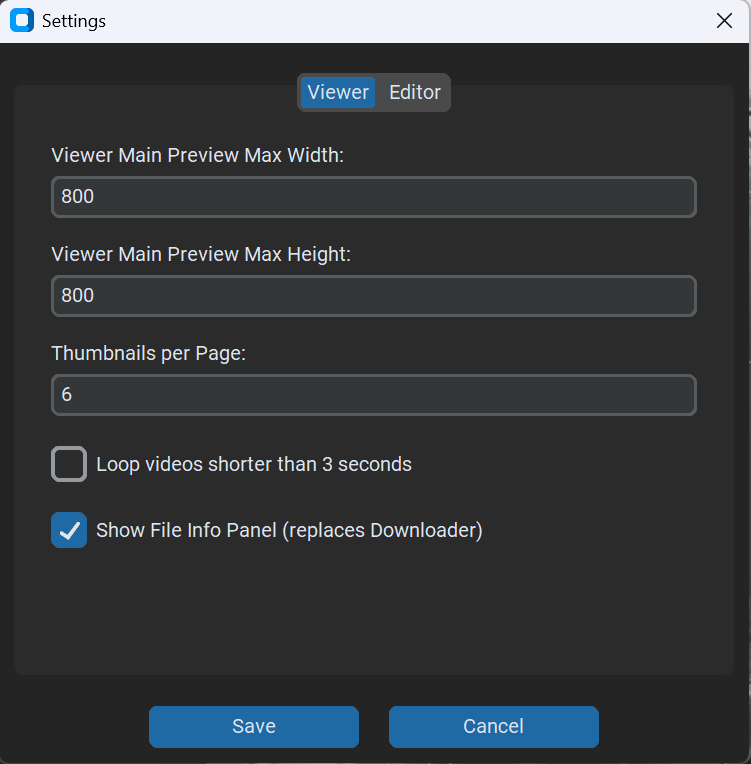Viewport: 751px width, 764px height.
Task: Focus the Viewer Main Preview Max Width field
Action: point(373,197)
